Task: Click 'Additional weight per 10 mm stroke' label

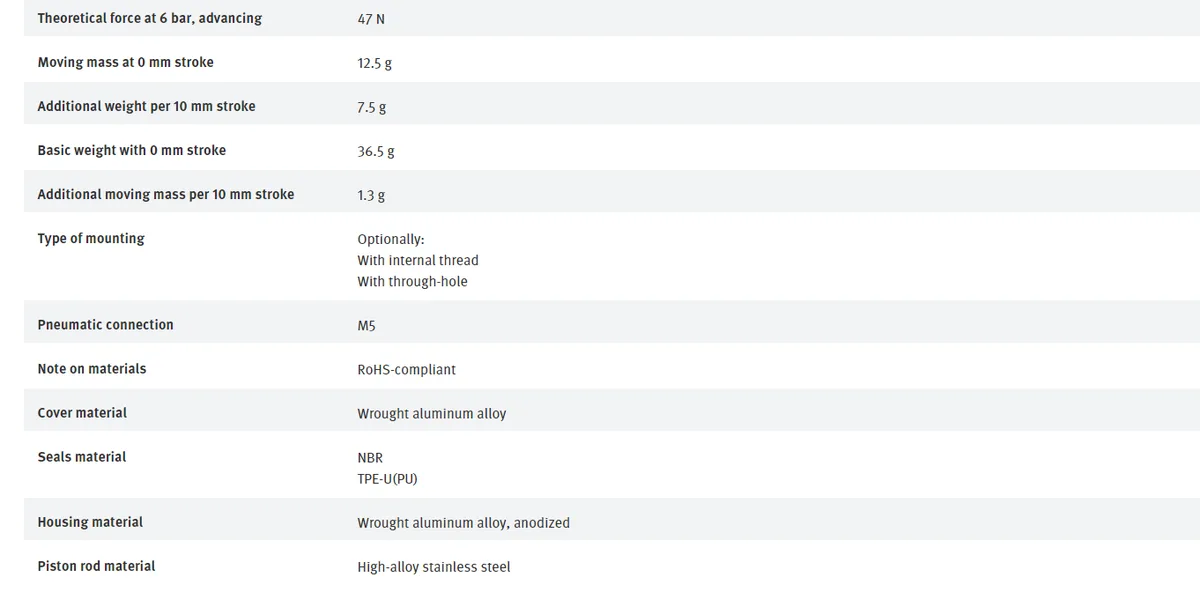Action: (146, 106)
